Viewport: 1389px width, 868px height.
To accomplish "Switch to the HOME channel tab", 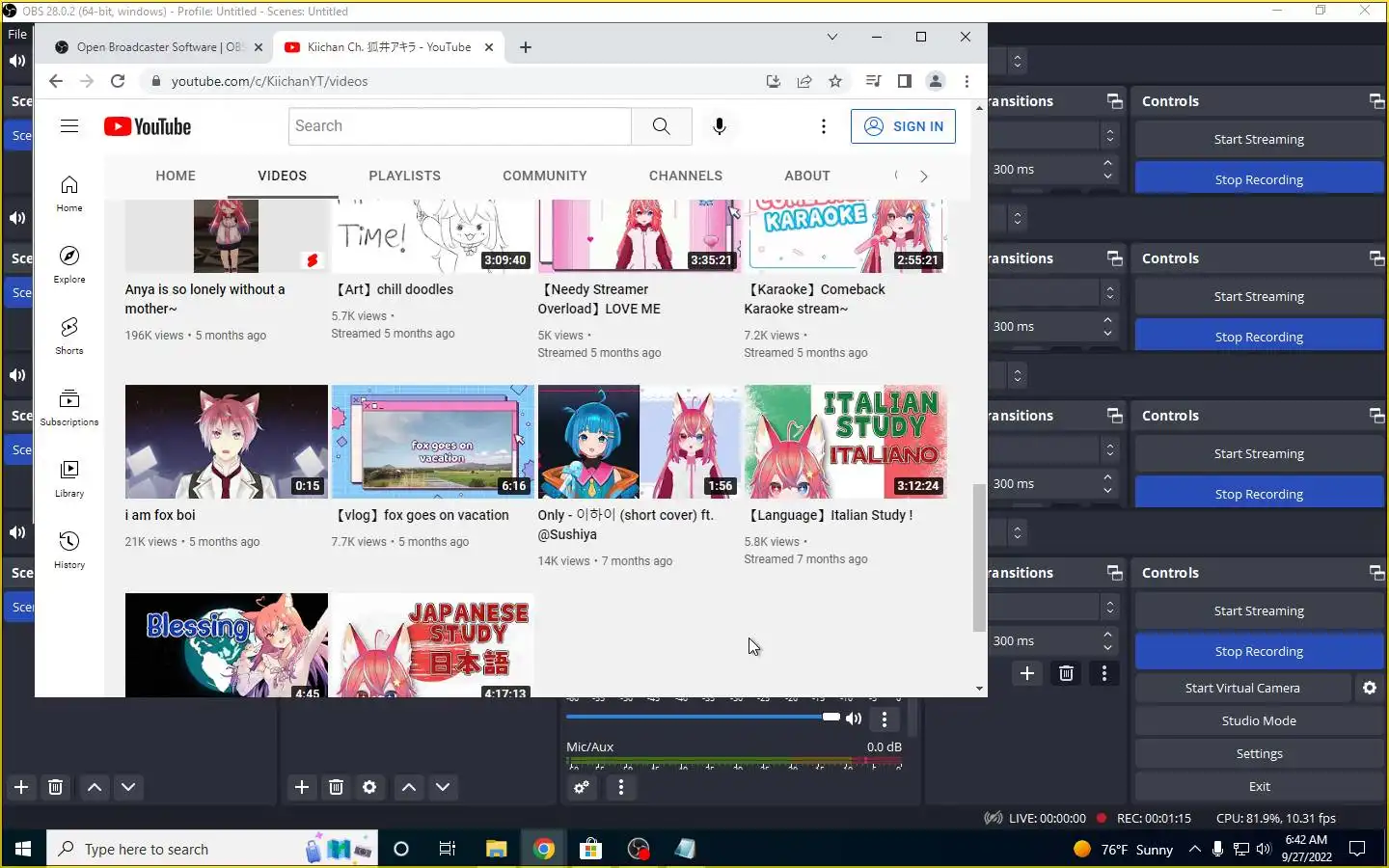I will pos(176,176).
